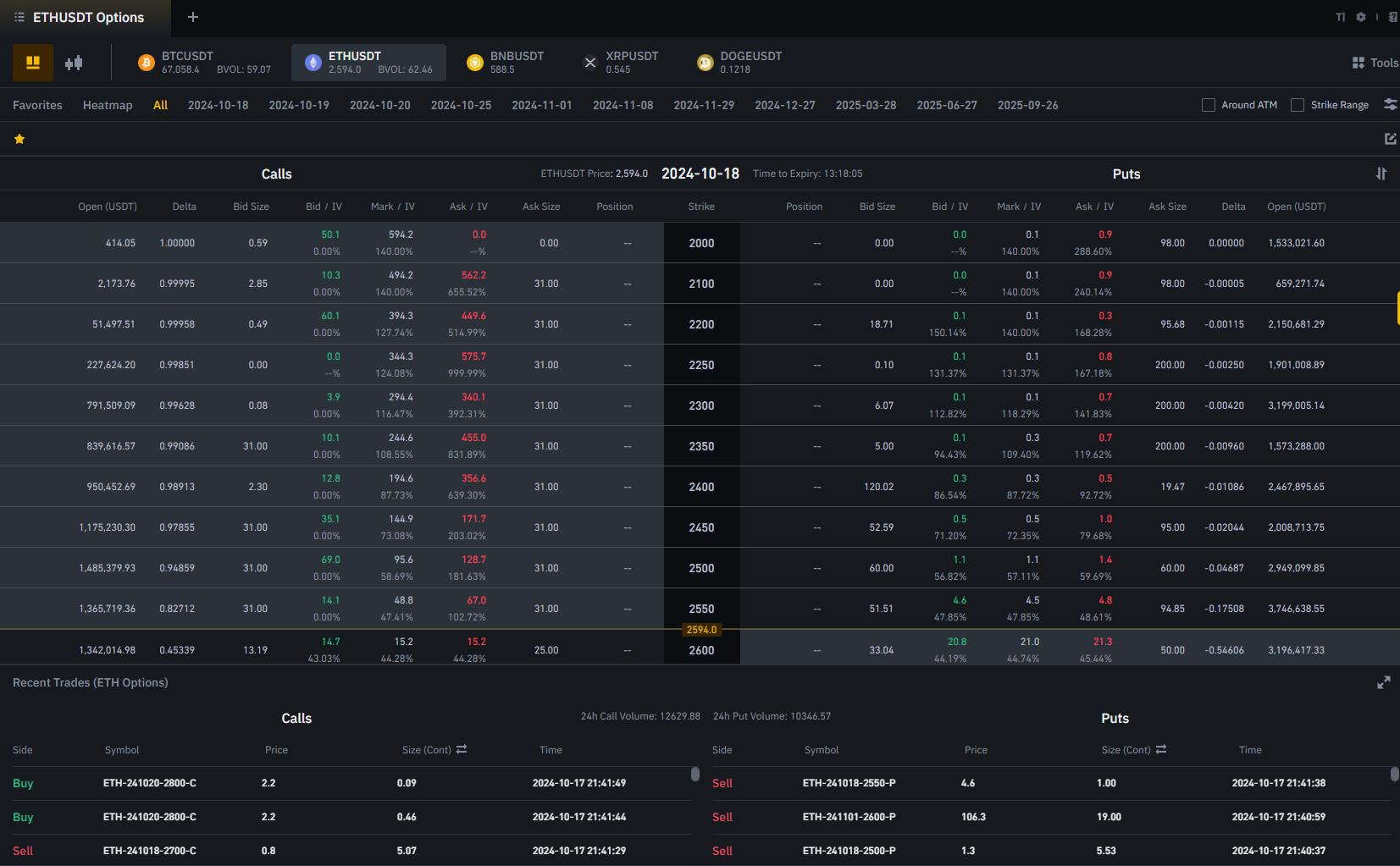Open the Tools grid icon
Screen dimensions: 1400x866
point(1358,63)
